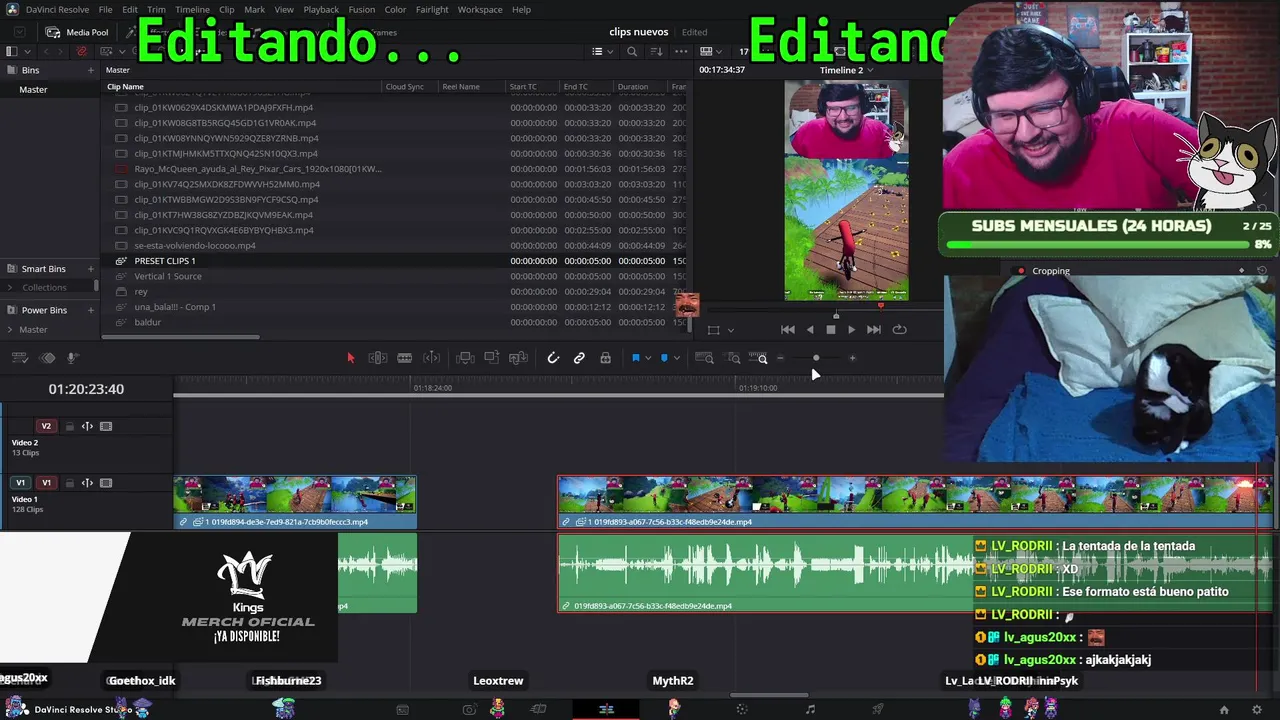This screenshot has height=720, width=1280.
Task: Toggle Linked Selection chain icon
Action: coord(579,358)
